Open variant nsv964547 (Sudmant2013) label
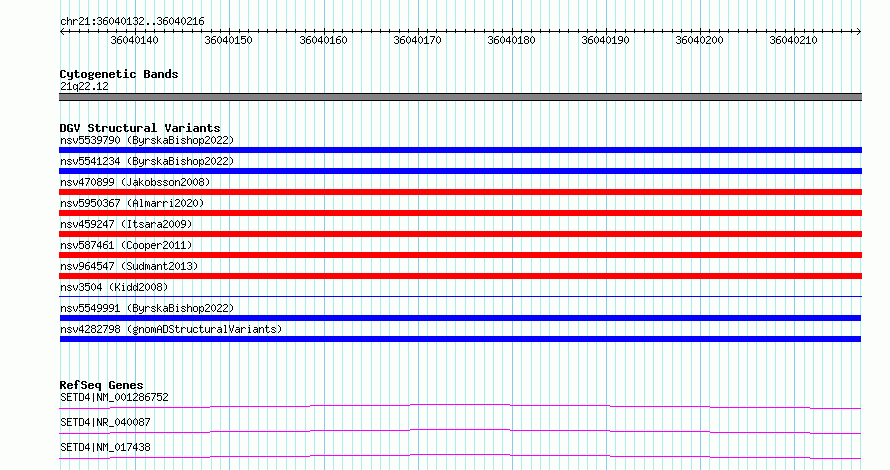 click(129, 266)
